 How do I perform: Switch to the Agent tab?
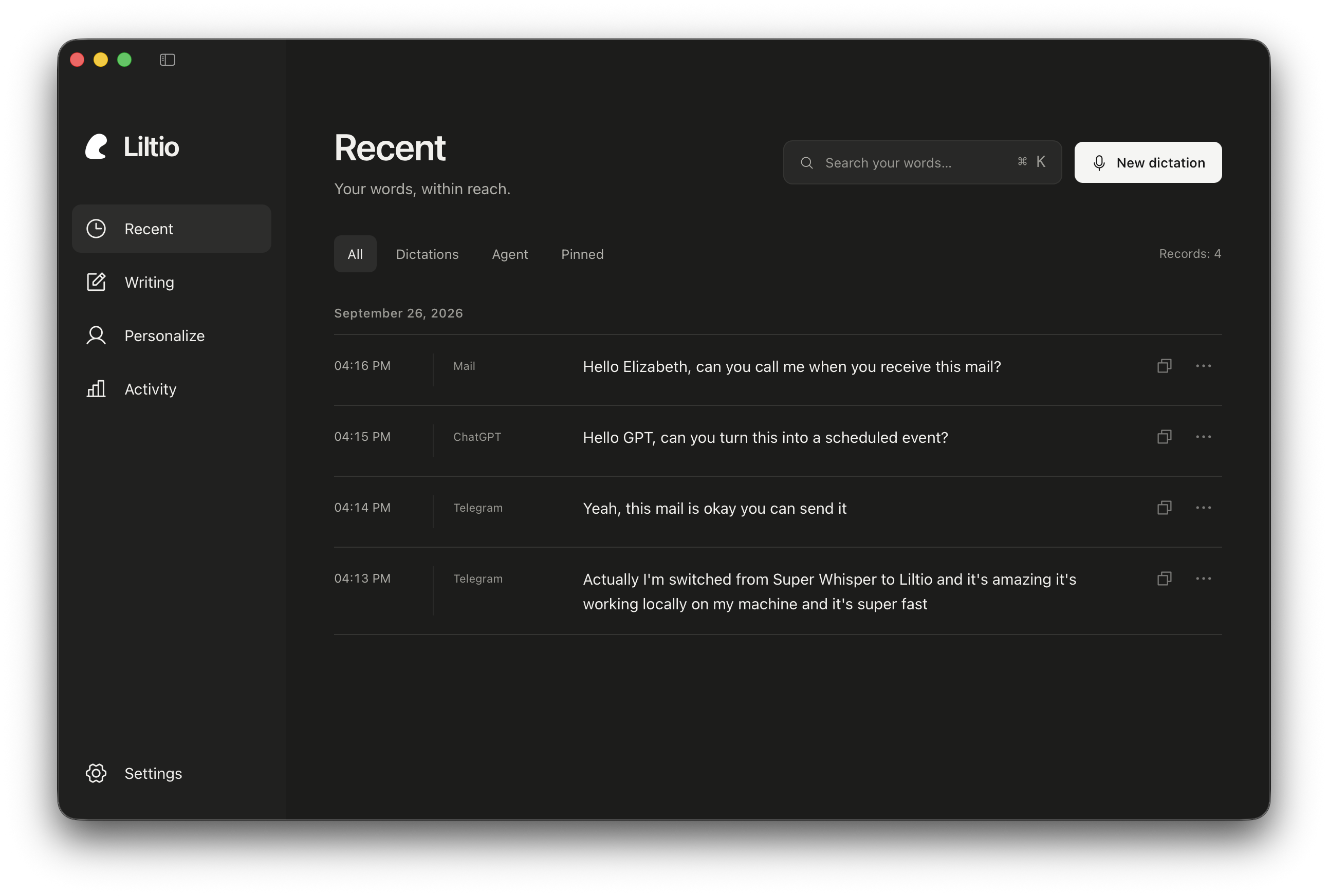tap(510, 254)
